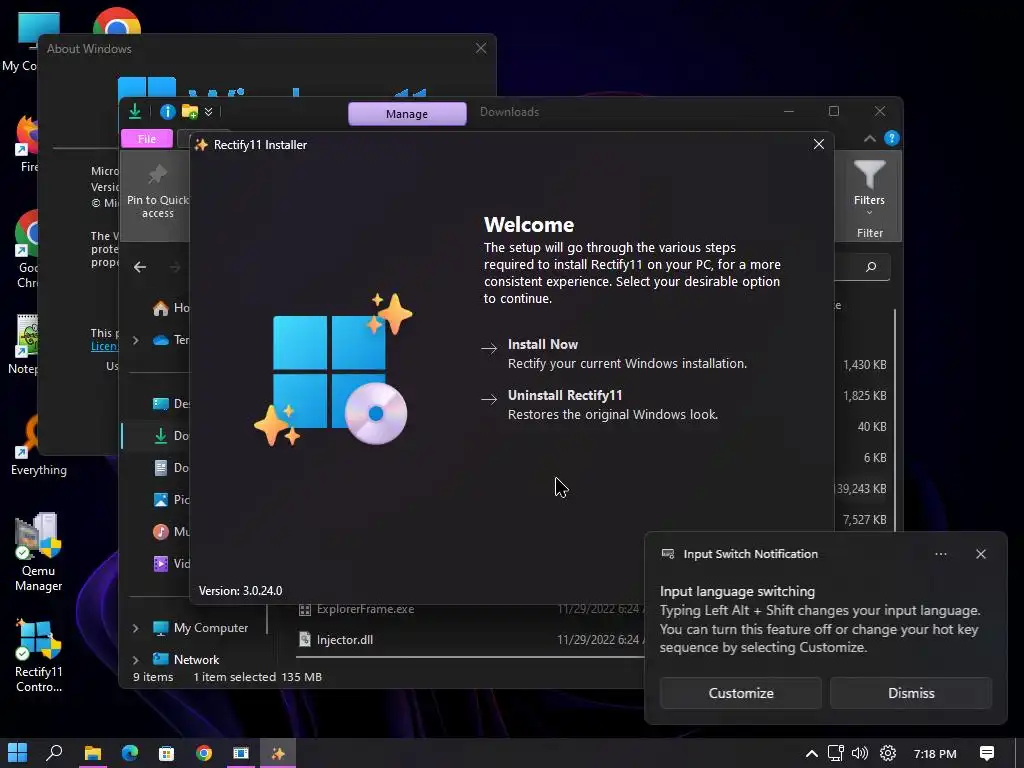Open File Explorer from taskbar
This screenshot has height=768, width=1024.
pyautogui.click(x=92, y=753)
